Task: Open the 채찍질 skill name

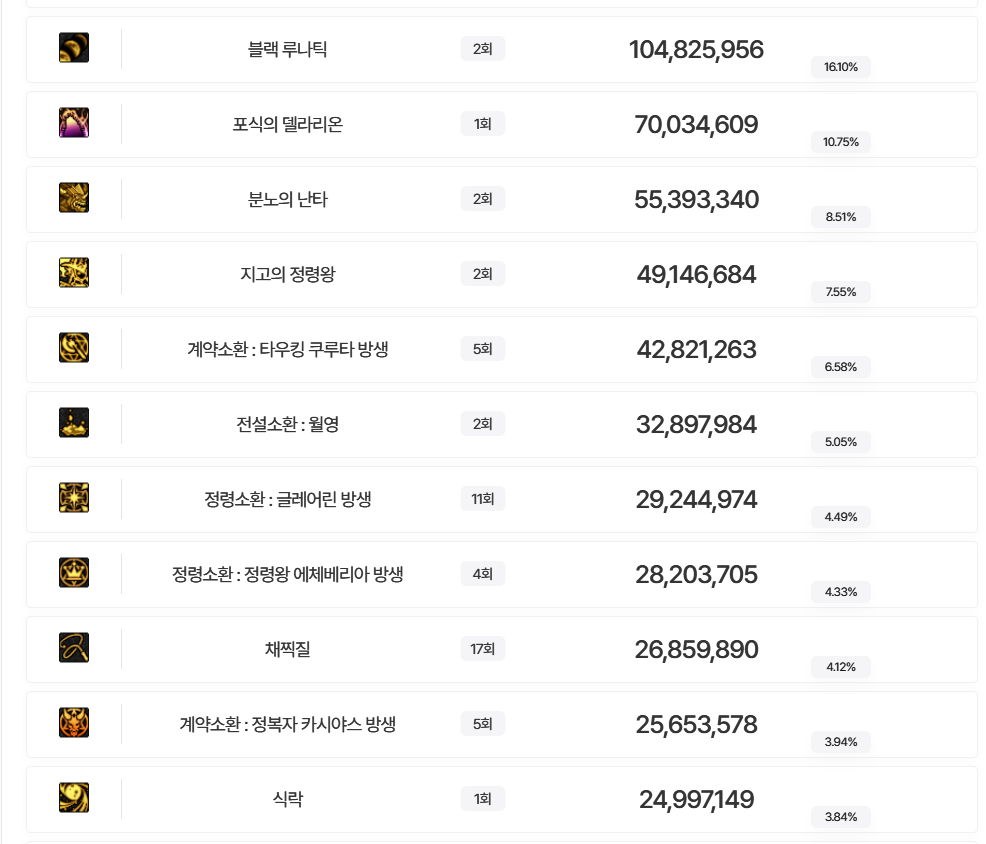Action: point(287,649)
